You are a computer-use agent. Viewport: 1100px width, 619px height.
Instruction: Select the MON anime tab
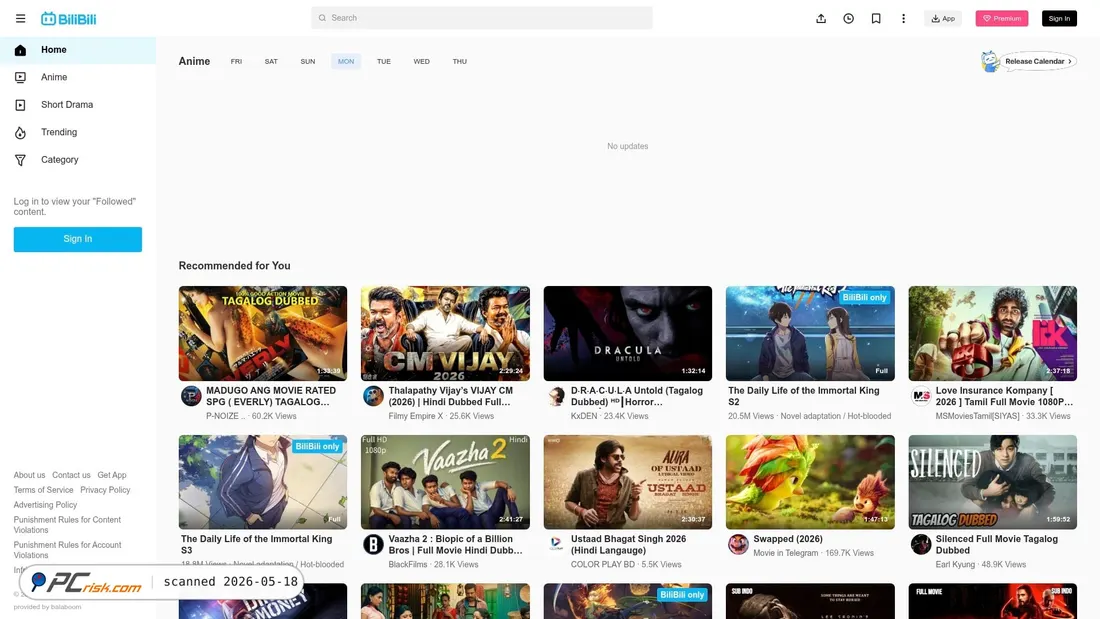(x=346, y=62)
